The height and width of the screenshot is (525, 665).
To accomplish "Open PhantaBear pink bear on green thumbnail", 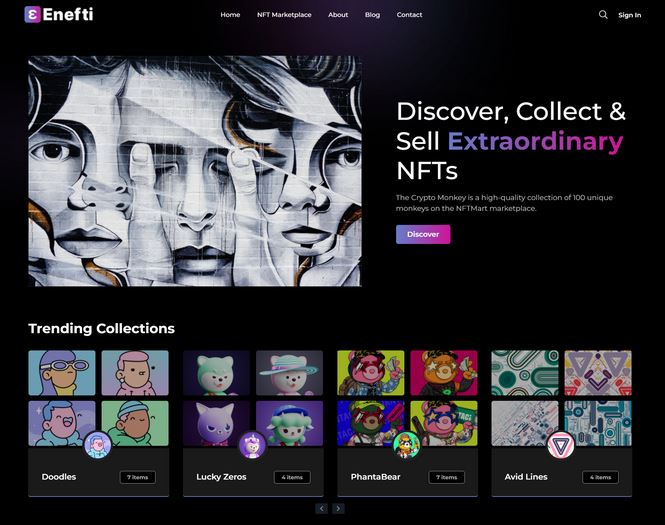I will pyautogui.click(x=371, y=373).
